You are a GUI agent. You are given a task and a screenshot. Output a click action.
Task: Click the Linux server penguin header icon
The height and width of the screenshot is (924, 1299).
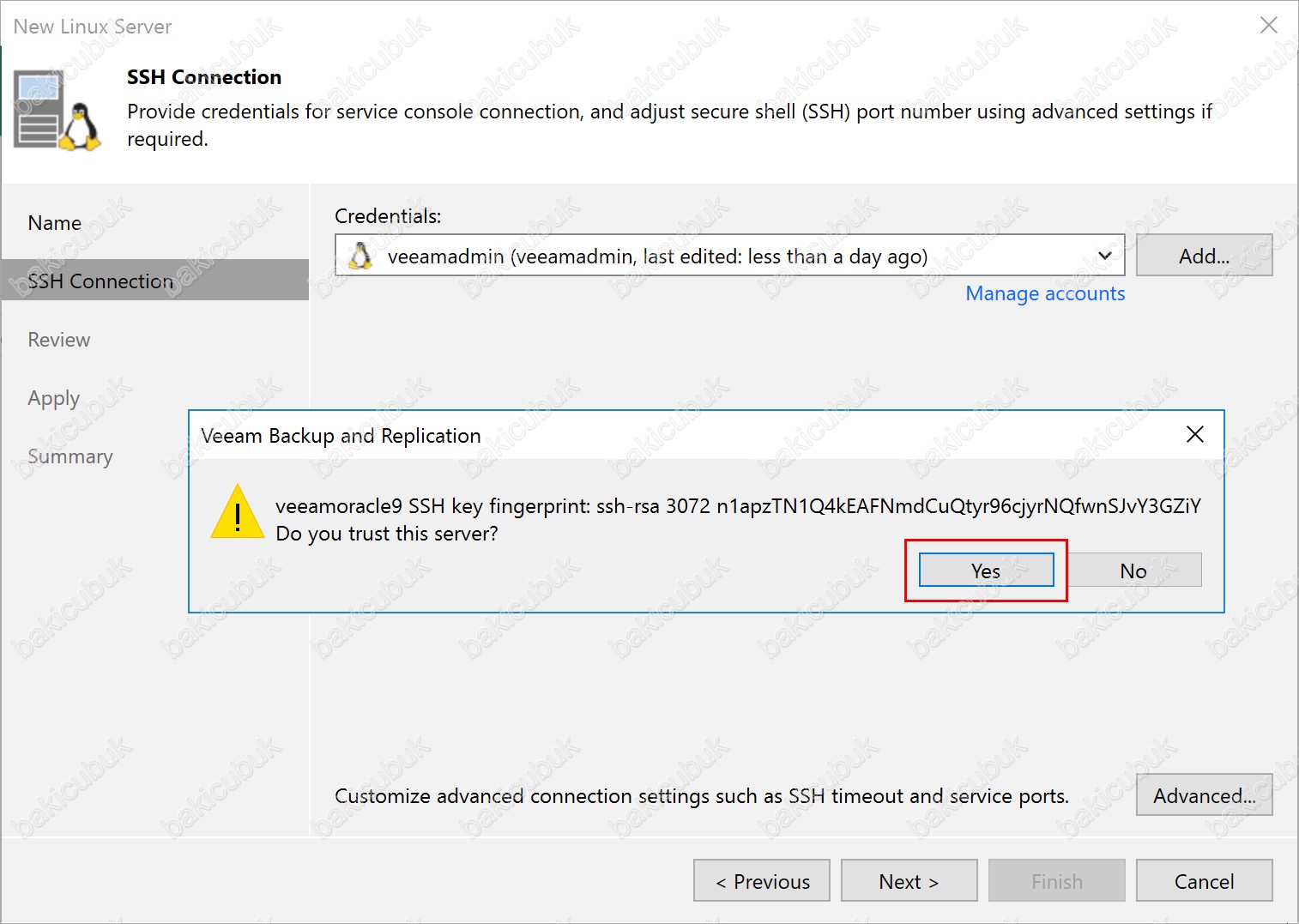pos(57,112)
